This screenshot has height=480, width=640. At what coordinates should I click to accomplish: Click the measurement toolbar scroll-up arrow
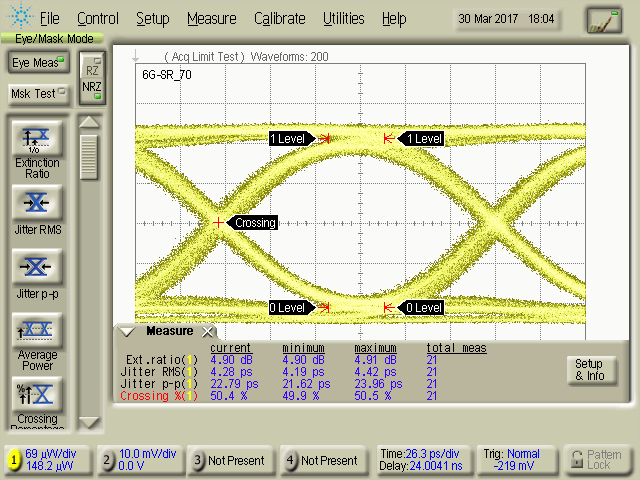pyautogui.click(x=89, y=122)
